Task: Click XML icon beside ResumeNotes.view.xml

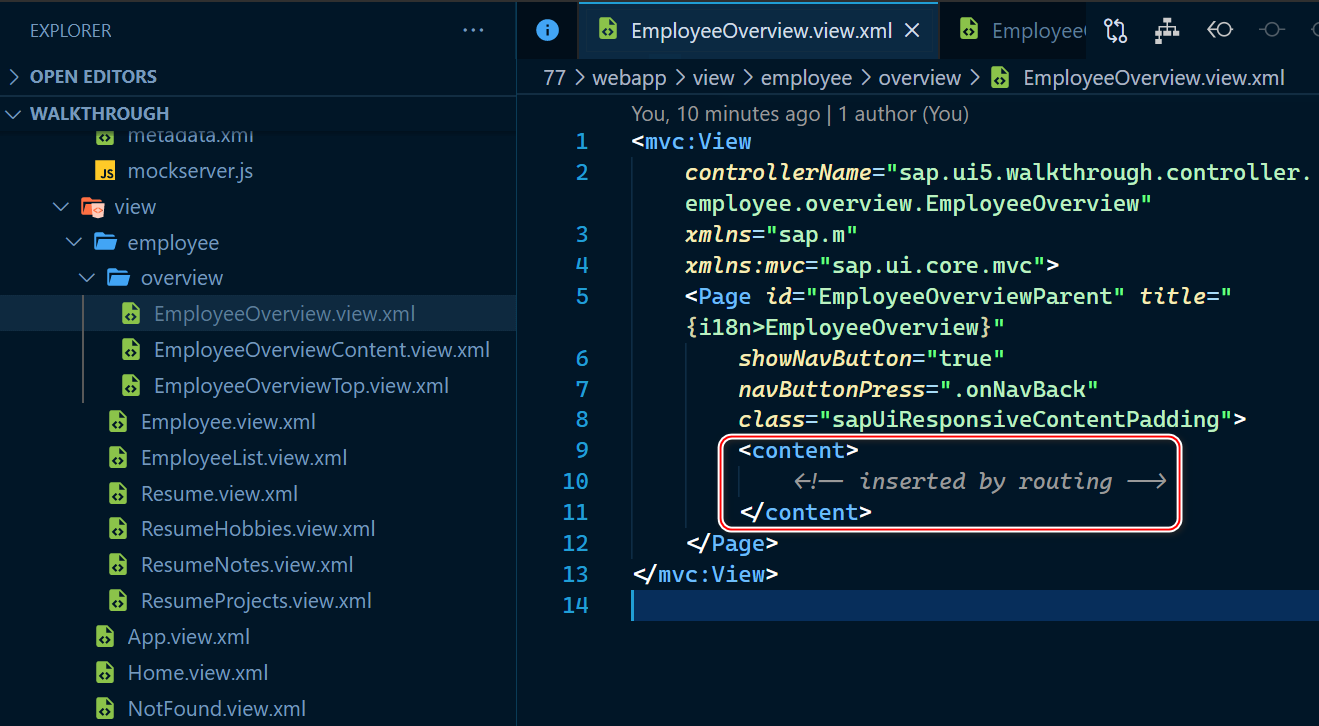Action: click(x=118, y=565)
